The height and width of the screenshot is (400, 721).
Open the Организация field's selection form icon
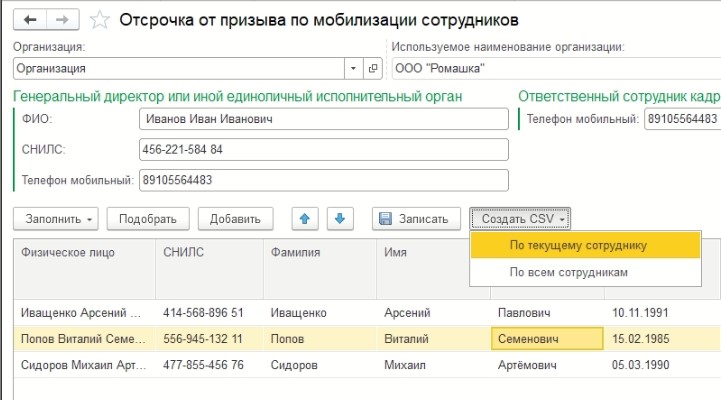(373, 69)
